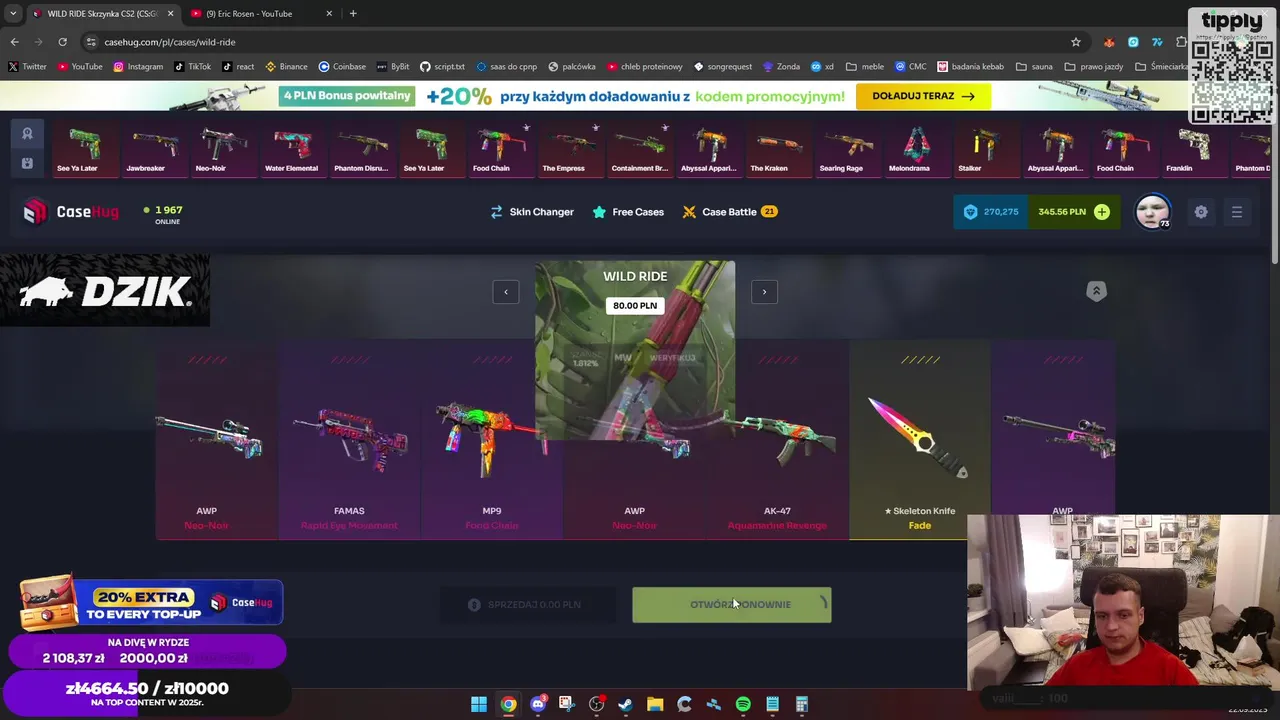Open Discord from the taskbar
This screenshot has width=1280, height=720.
538,704
